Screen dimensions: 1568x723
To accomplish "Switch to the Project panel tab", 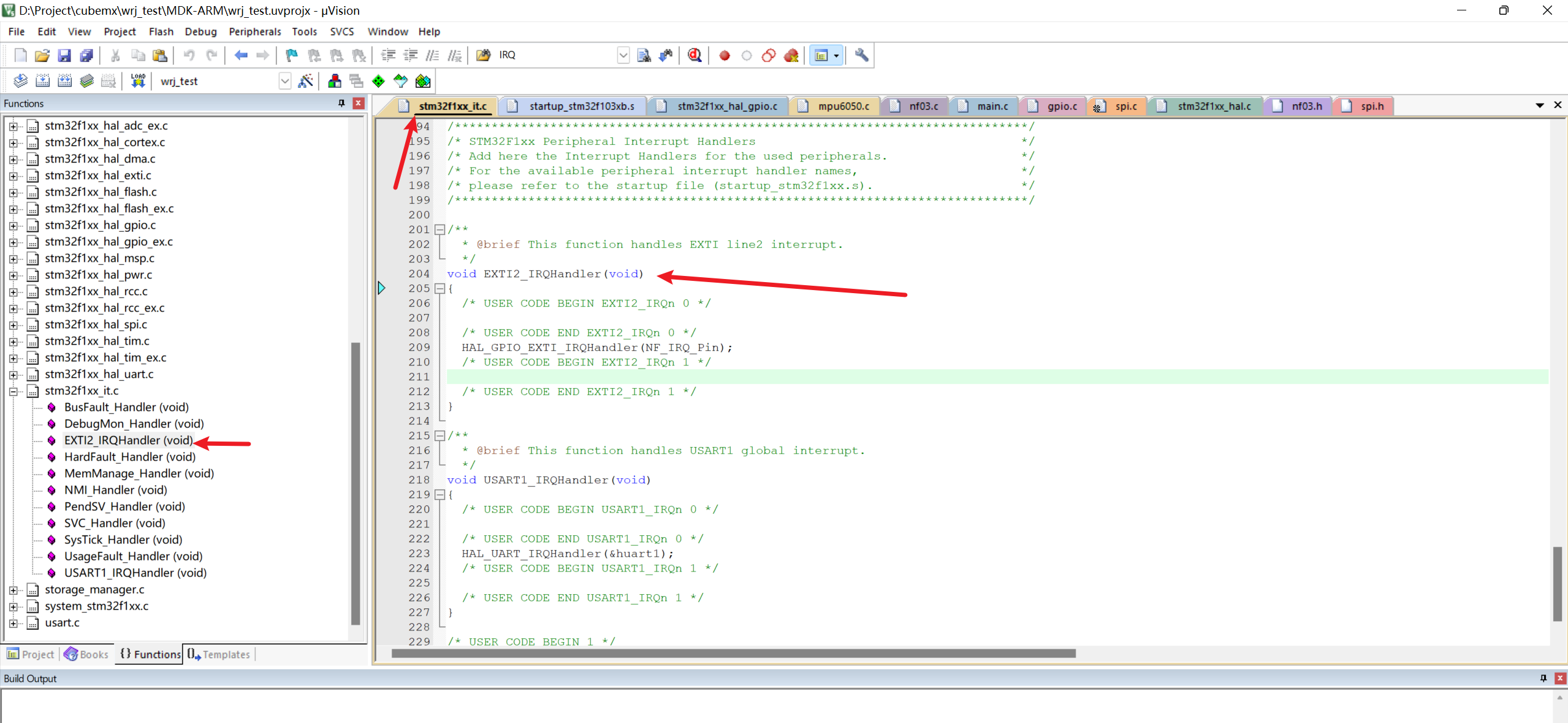I will (31, 654).
